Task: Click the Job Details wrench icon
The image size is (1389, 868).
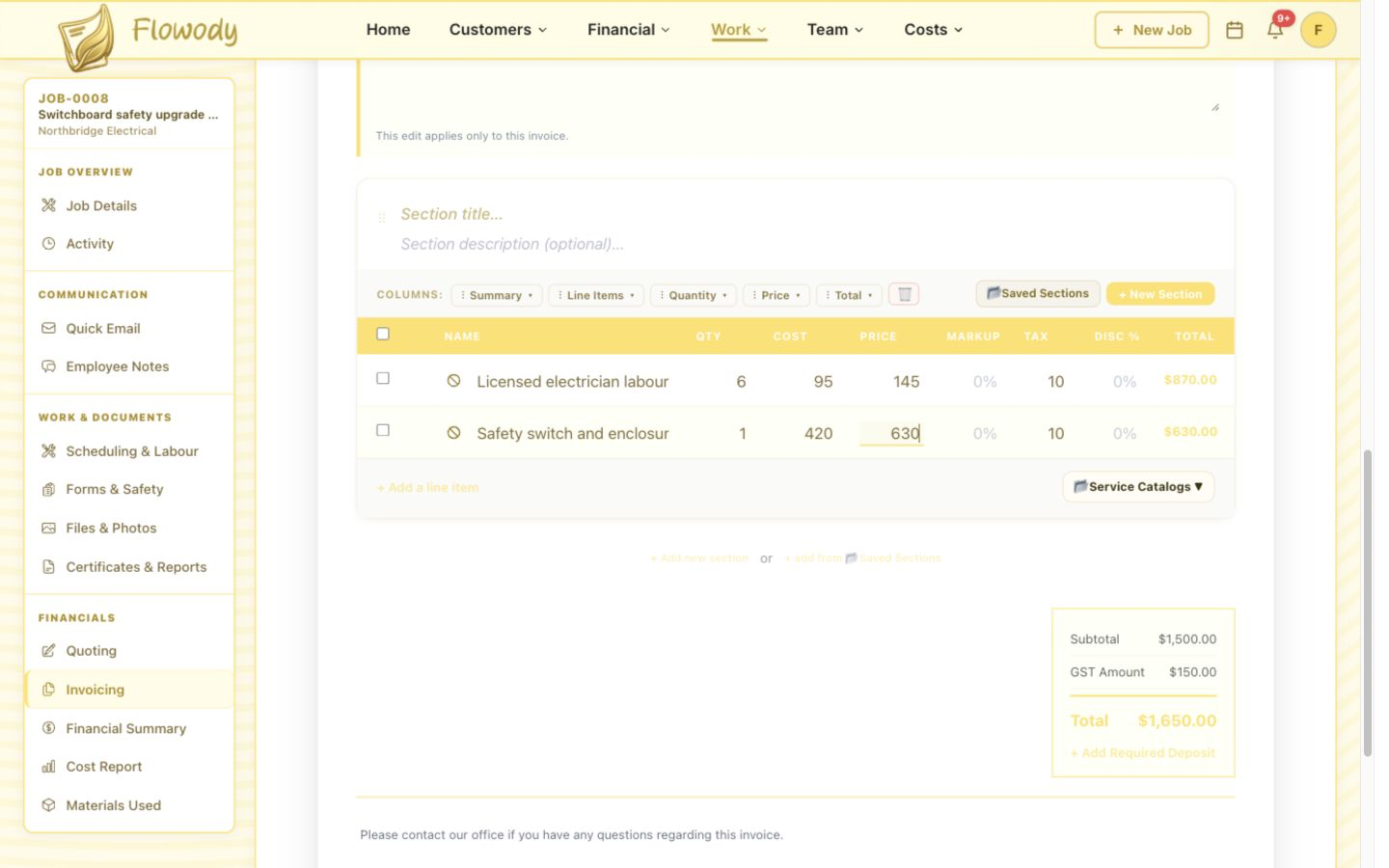Action: 48,205
